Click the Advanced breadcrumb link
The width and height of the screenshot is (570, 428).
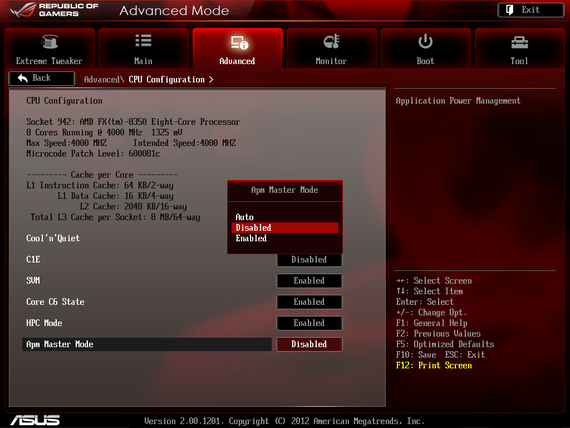pos(104,79)
